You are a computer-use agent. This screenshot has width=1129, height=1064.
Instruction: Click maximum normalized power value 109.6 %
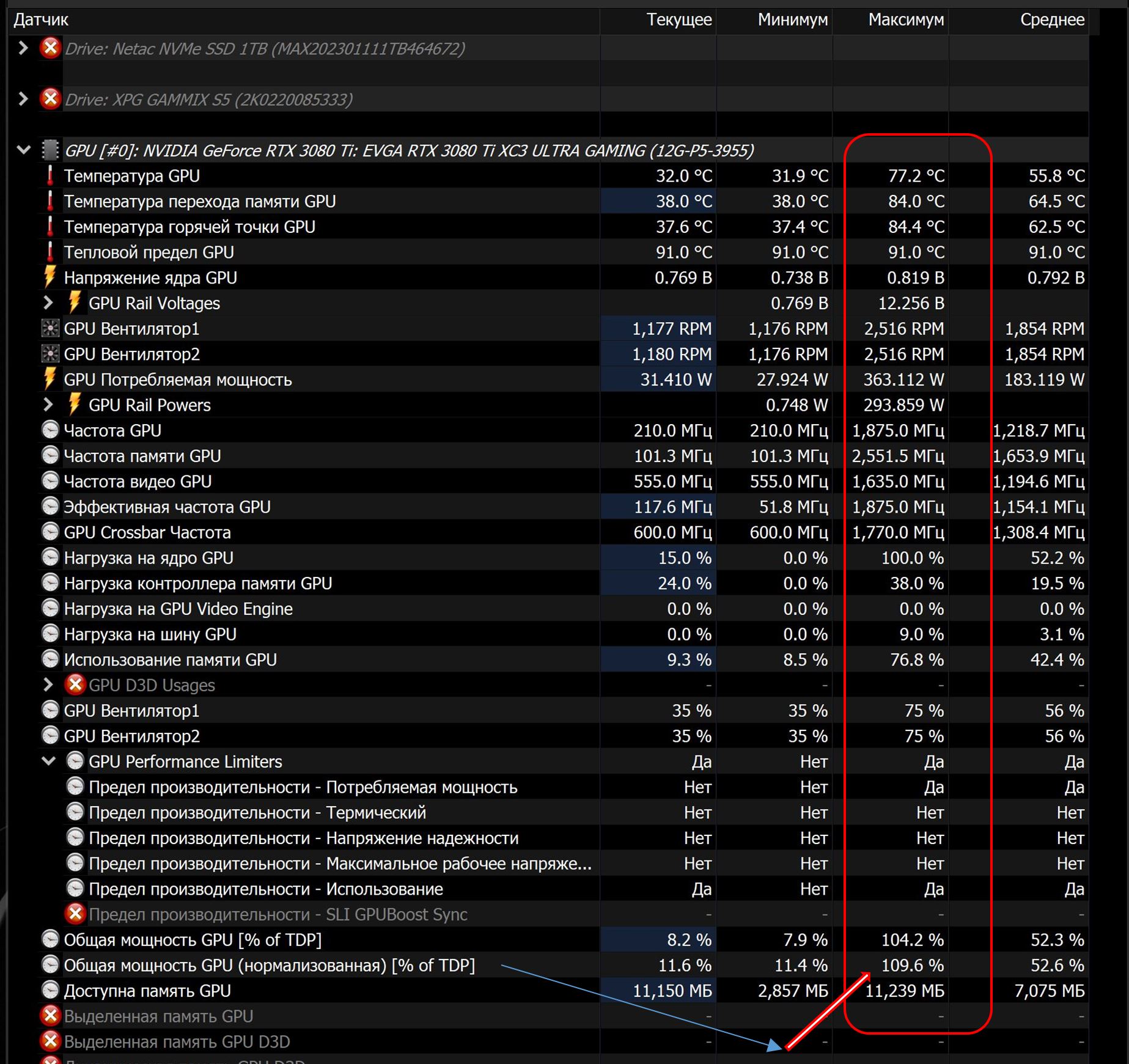click(912, 965)
